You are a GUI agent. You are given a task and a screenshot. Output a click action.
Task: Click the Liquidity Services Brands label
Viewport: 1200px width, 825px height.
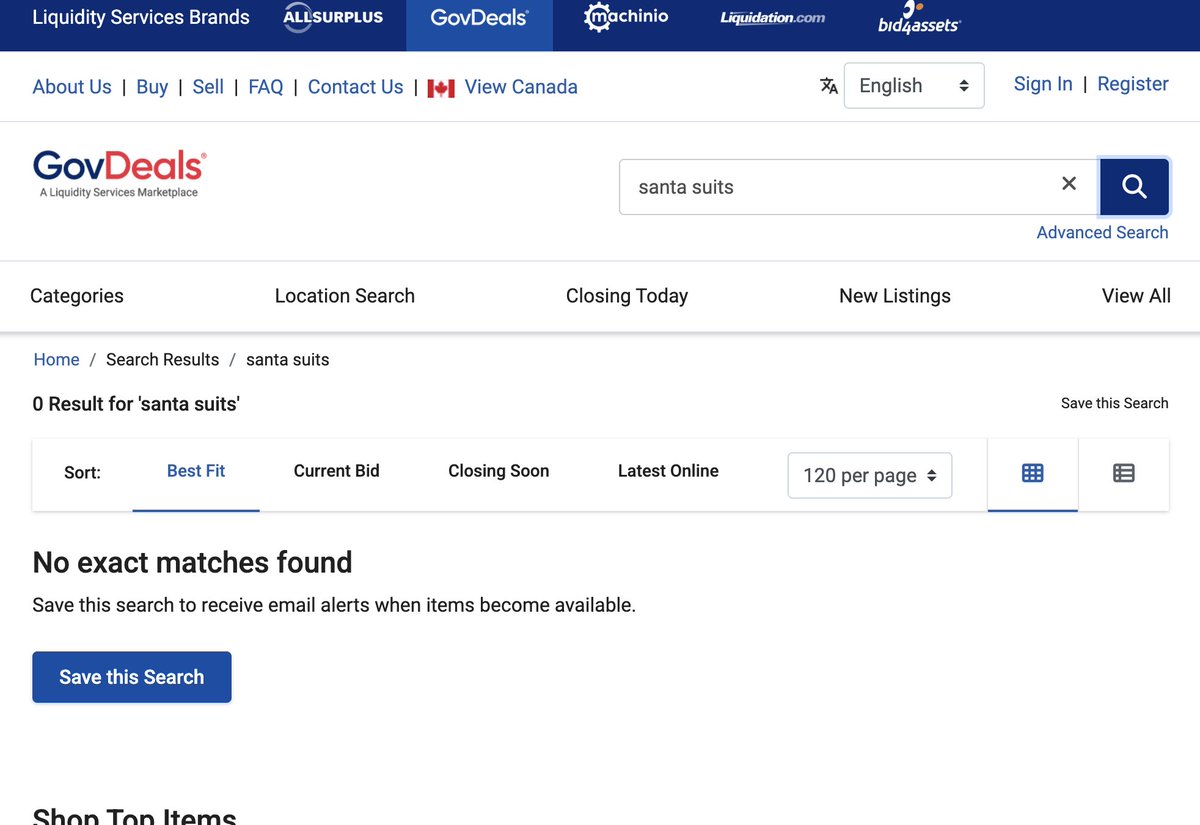pos(141,17)
